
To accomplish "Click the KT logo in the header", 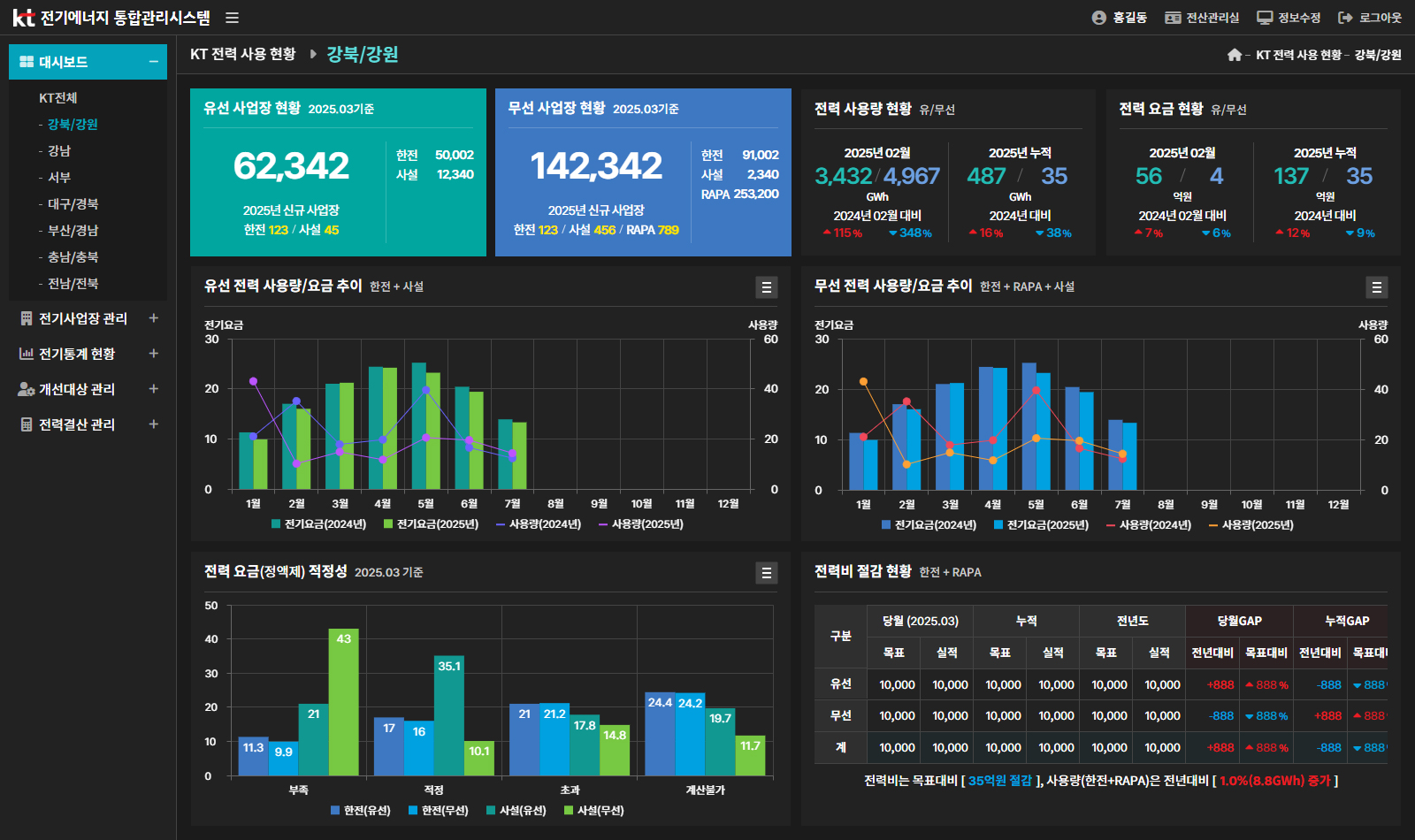I will (x=23, y=18).
